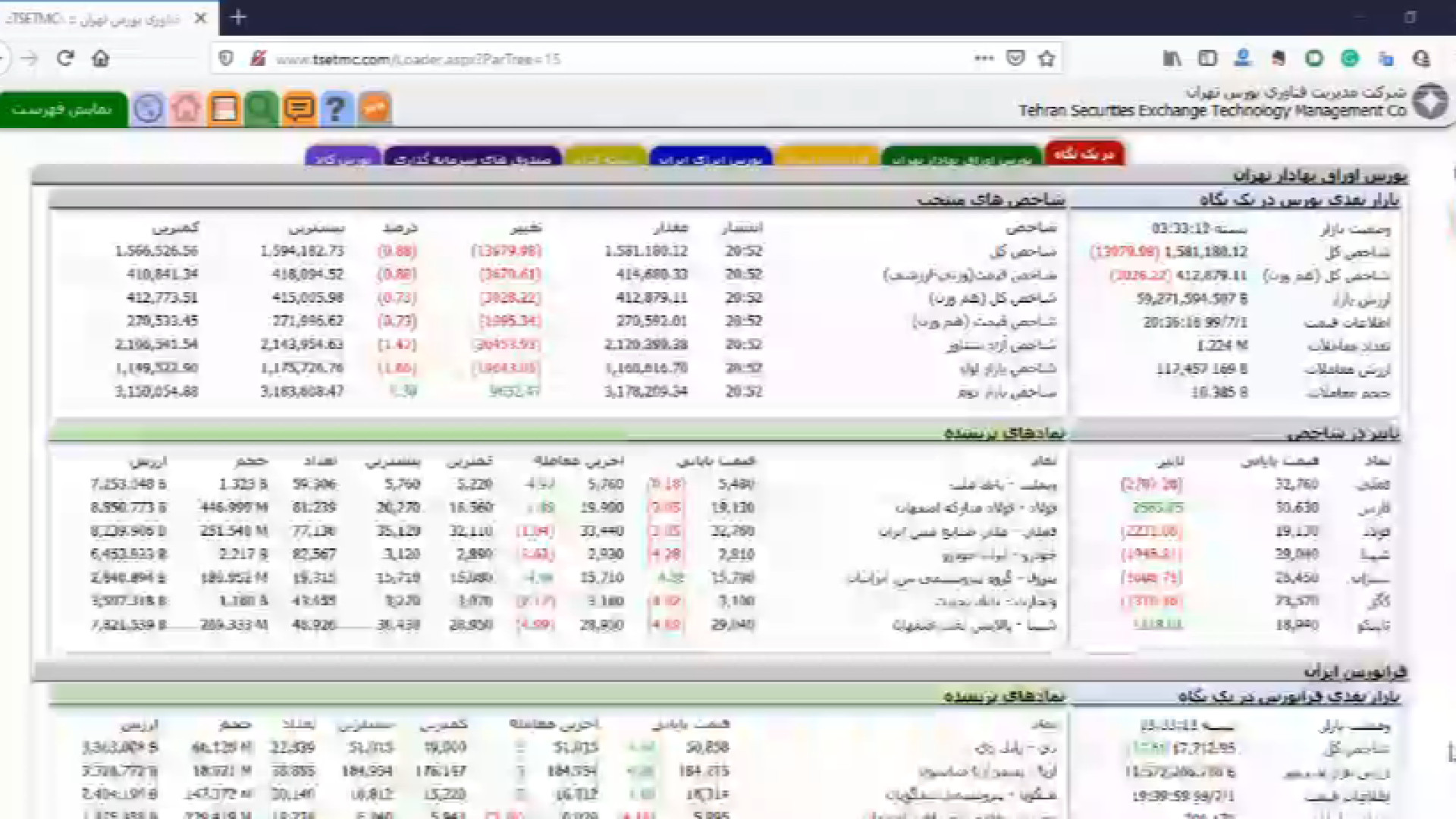Image resolution: width=1456 pixels, height=819 pixels.
Task: Open the شاخص آزاد شناور index row
Action: 1001,345
